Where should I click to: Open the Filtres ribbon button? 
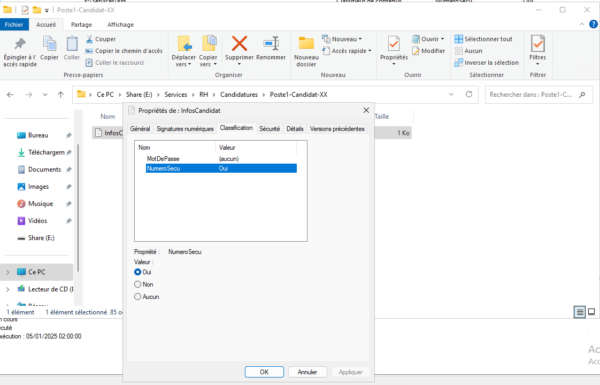tap(538, 50)
